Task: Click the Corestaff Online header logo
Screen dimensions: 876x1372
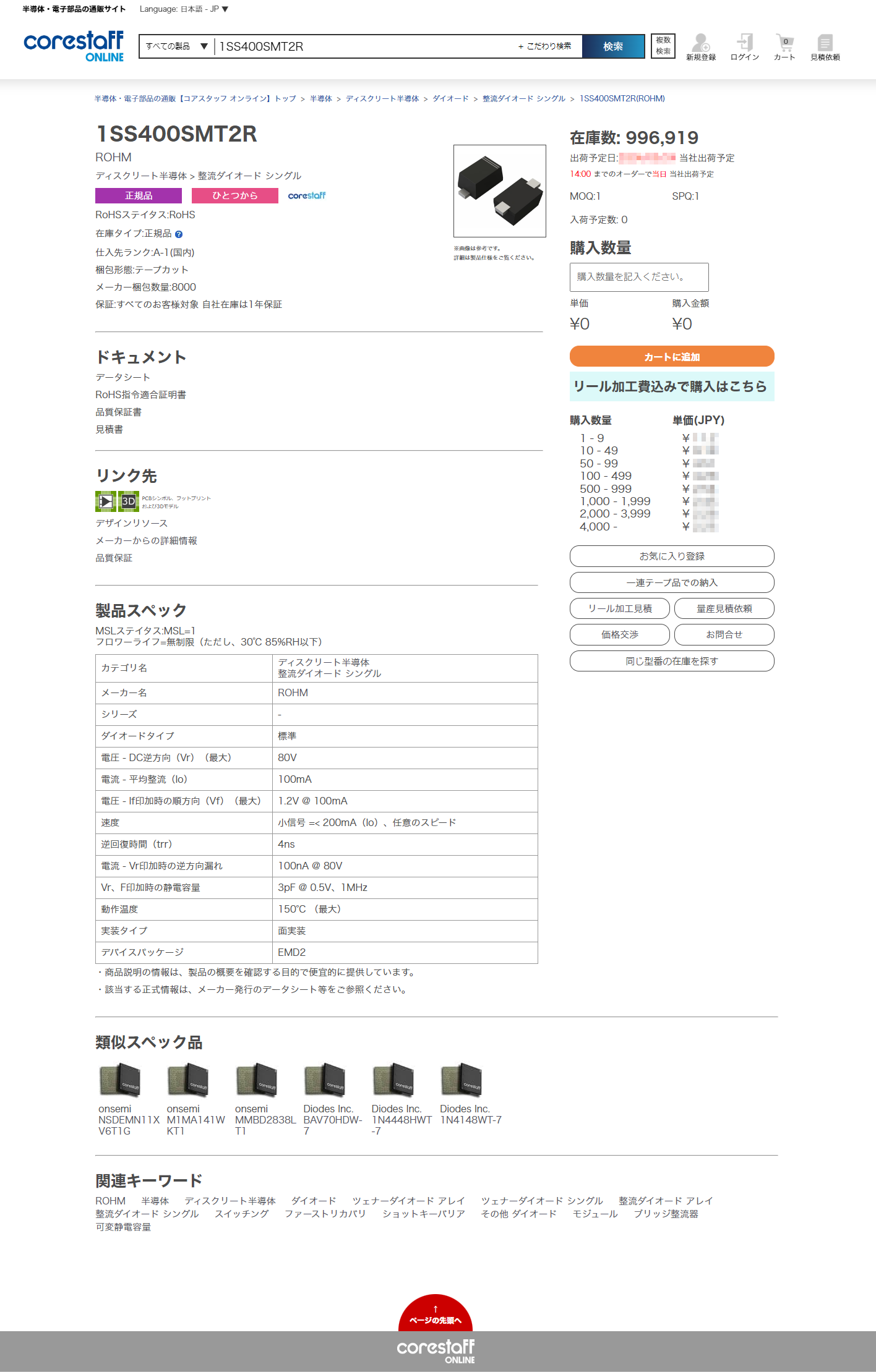Action: pos(74,46)
